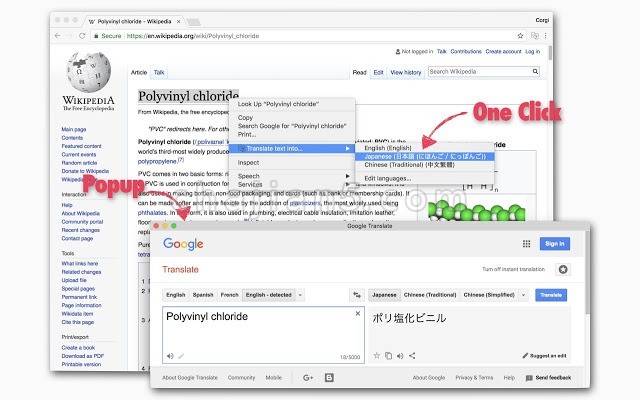Select Spanish source language button
Screen dimensions: 640x400
[203, 295]
